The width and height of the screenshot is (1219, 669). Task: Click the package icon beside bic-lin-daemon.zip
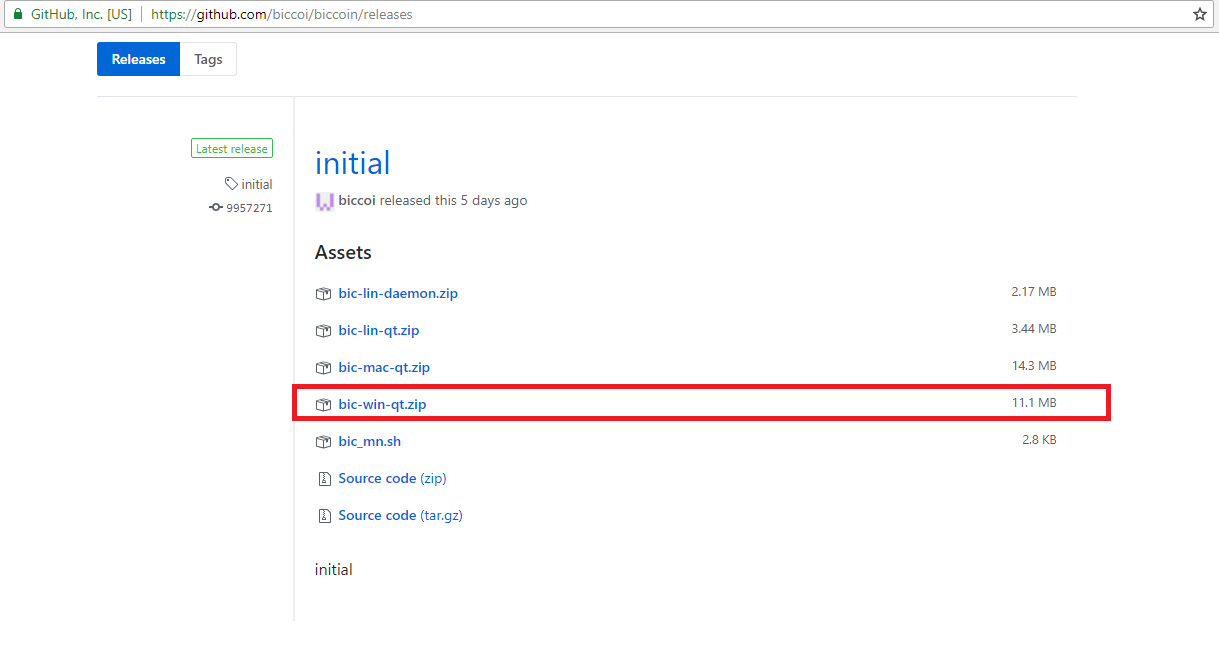point(323,294)
